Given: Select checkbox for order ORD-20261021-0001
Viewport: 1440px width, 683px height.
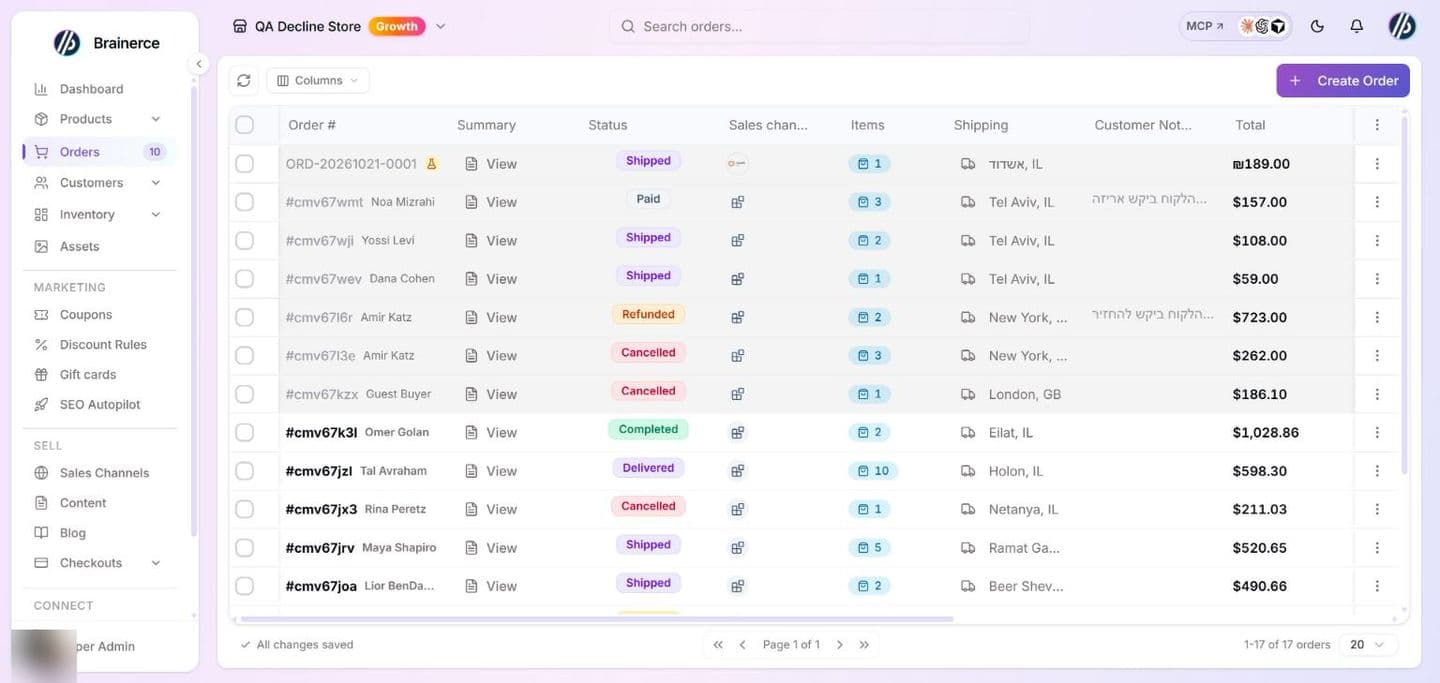Looking at the screenshot, I should [x=244, y=163].
